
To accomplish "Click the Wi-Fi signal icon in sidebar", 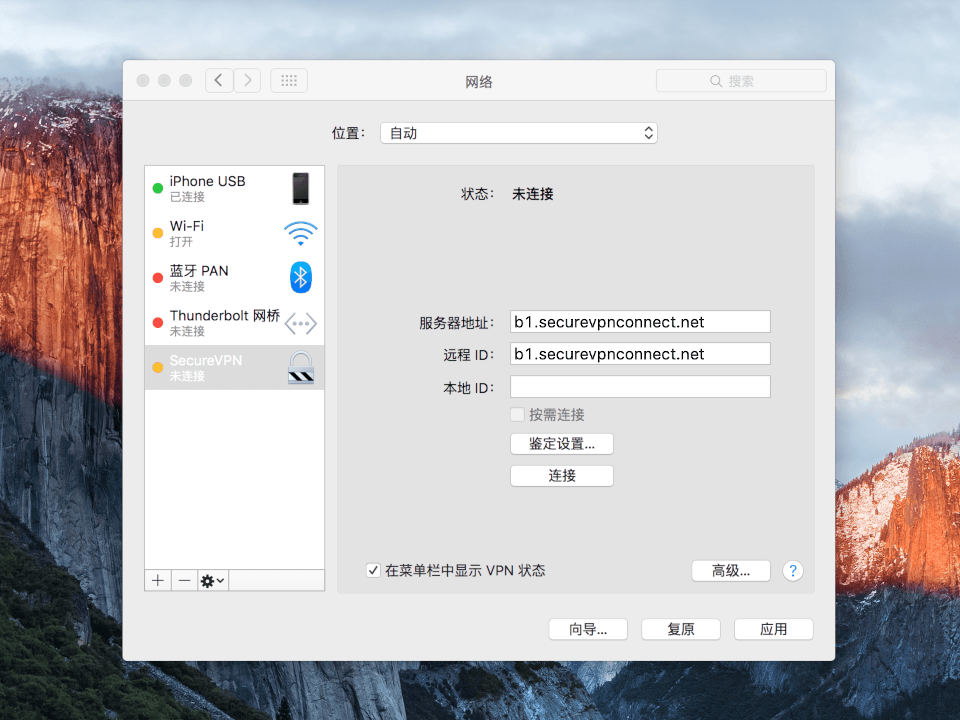I will [299, 233].
